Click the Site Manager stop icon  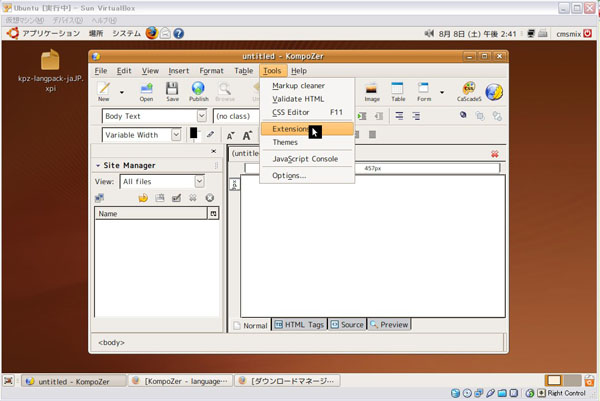coord(209,198)
